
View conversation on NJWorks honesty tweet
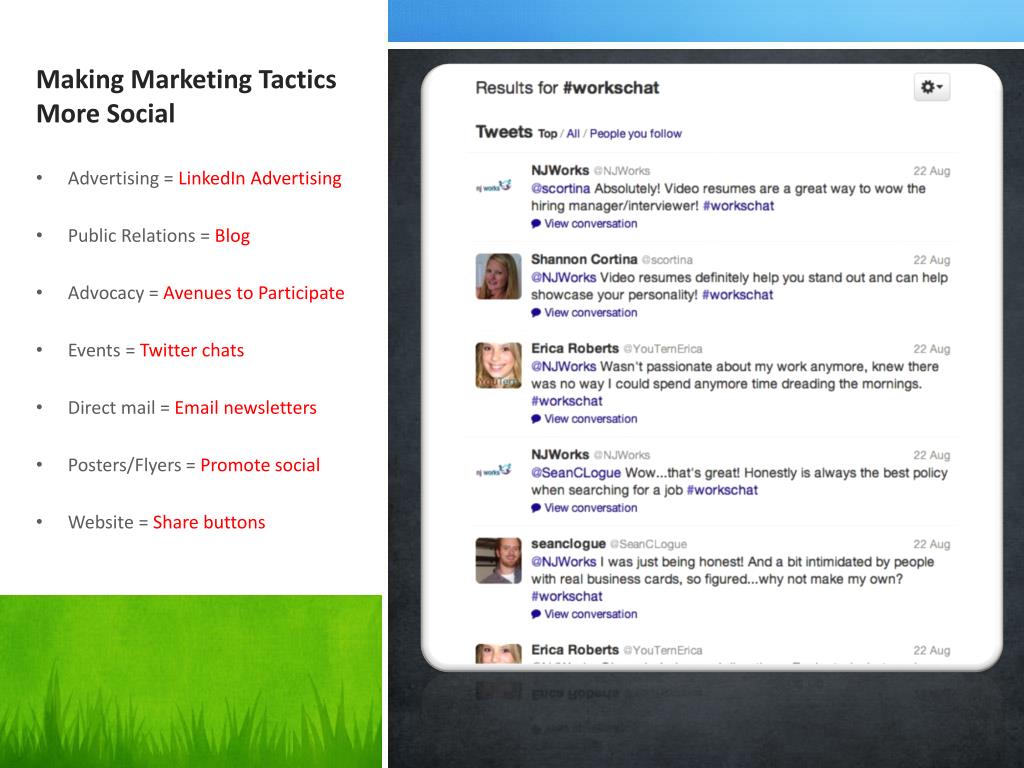click(x=590, y=508)
